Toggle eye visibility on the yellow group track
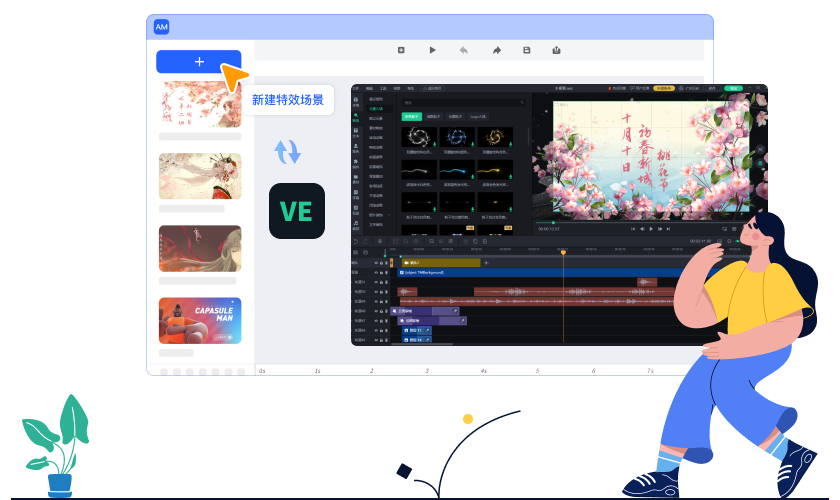This screenshot has height=500, width=840. [x=376, y=263]
